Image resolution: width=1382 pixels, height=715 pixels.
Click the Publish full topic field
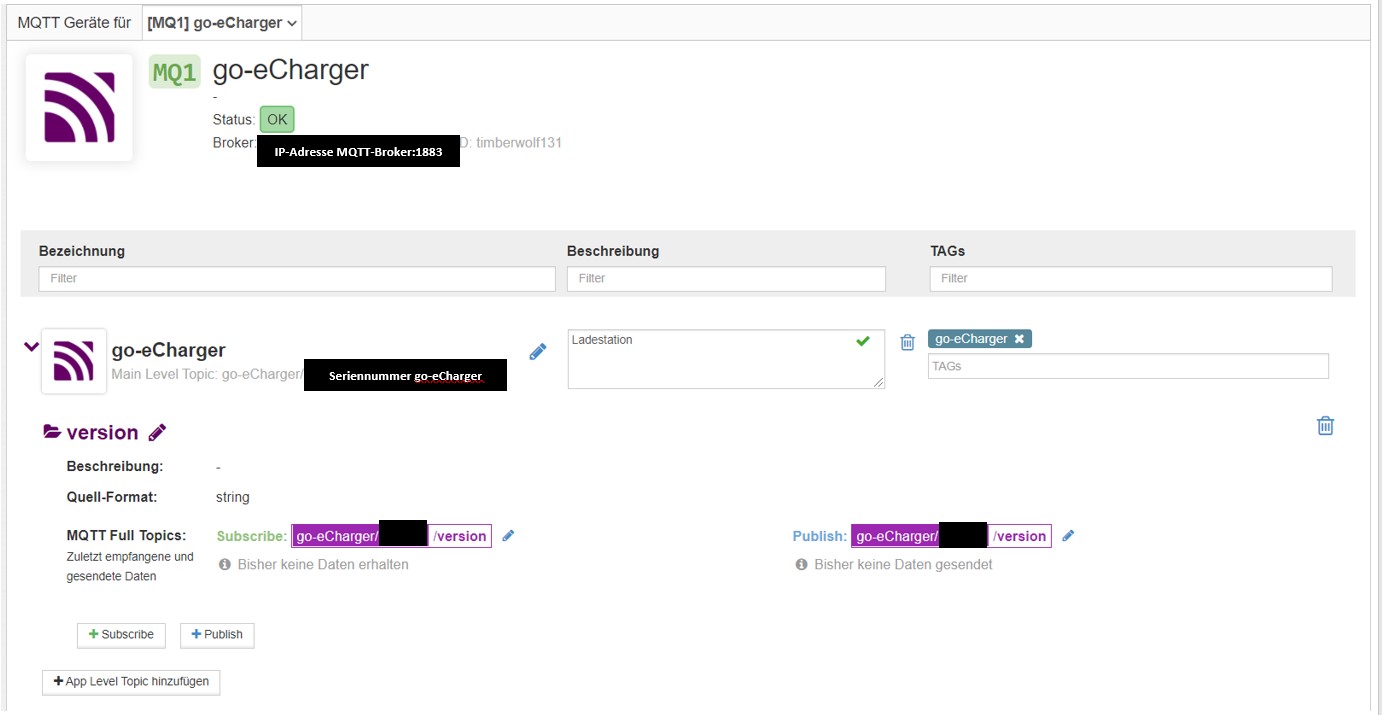tap(951, 536)
